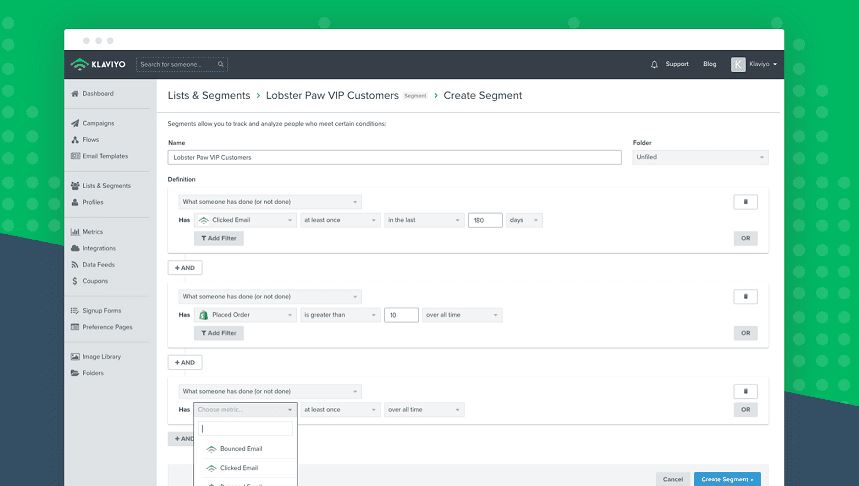Screen dimensions: 859x486
Task: Click the Data Feeds RSS icon
Action: (75, 265)
